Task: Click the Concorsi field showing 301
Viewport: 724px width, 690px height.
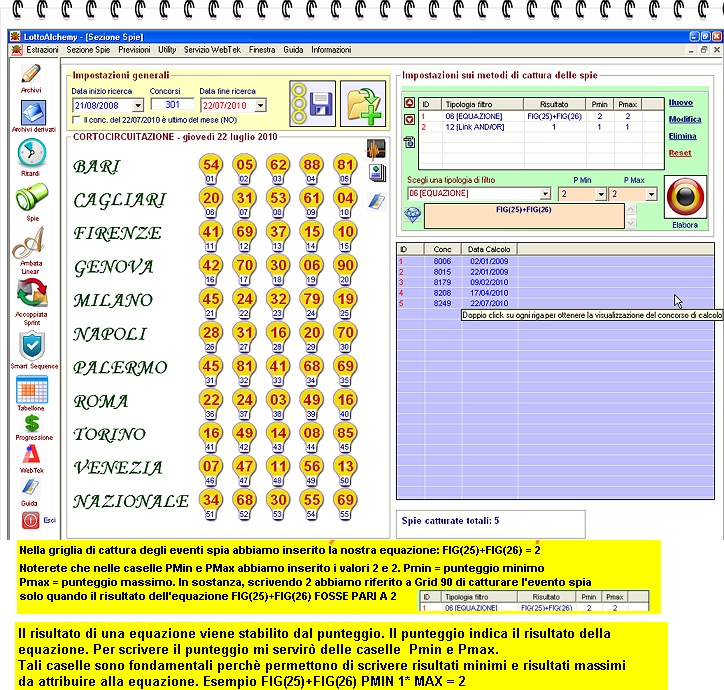Action: pyautogui.click(x=173, y=105)
